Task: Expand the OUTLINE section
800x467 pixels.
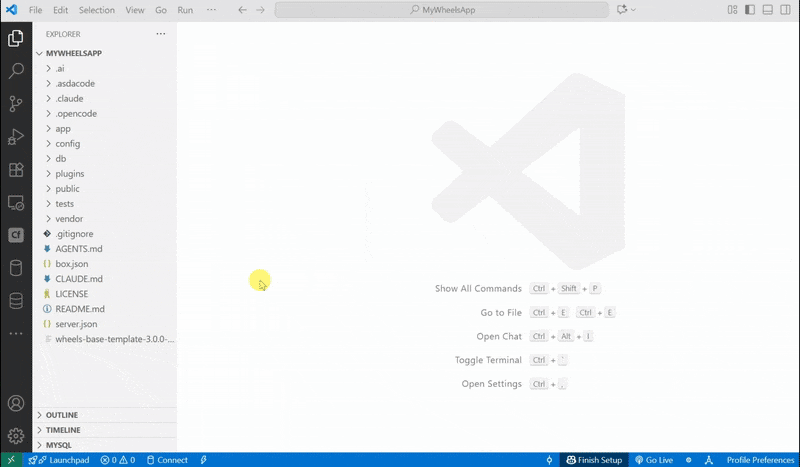Action: click(105, 415)
